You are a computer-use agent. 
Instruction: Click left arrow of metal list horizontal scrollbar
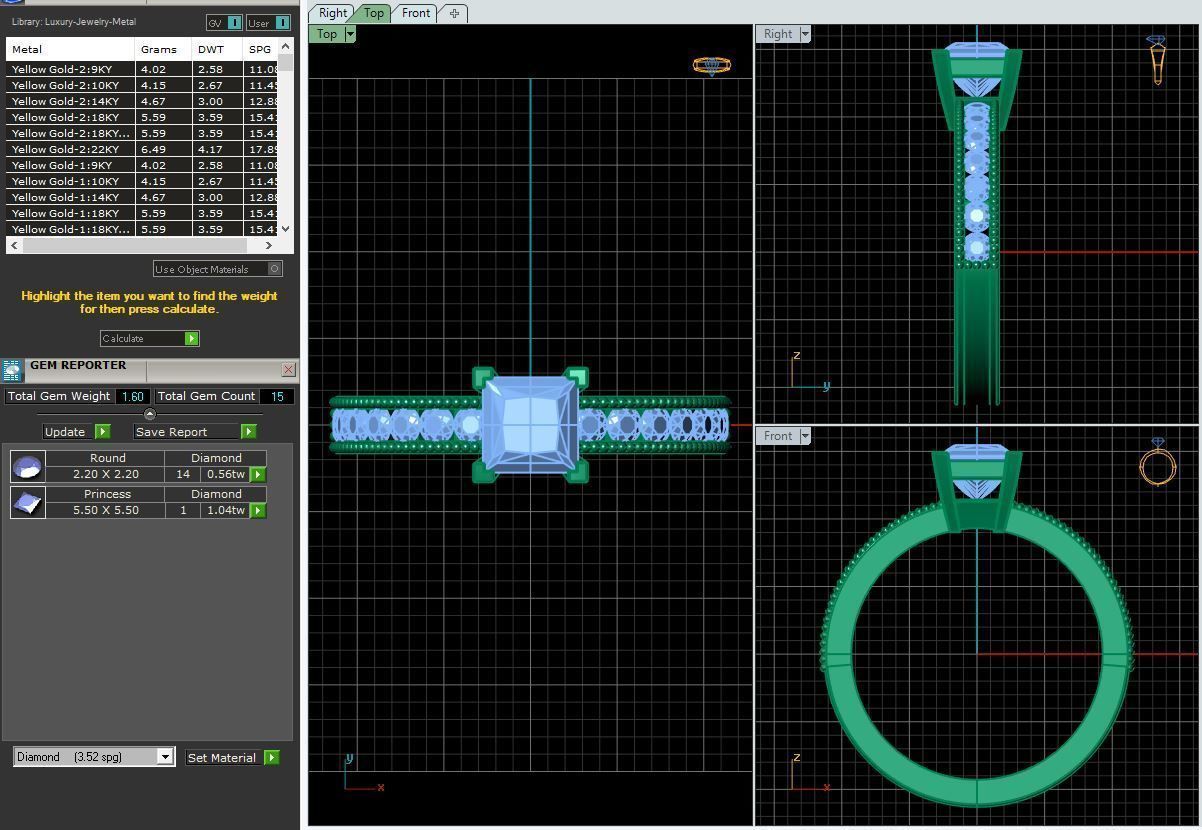pyautogui.click(x=13, y=245)
